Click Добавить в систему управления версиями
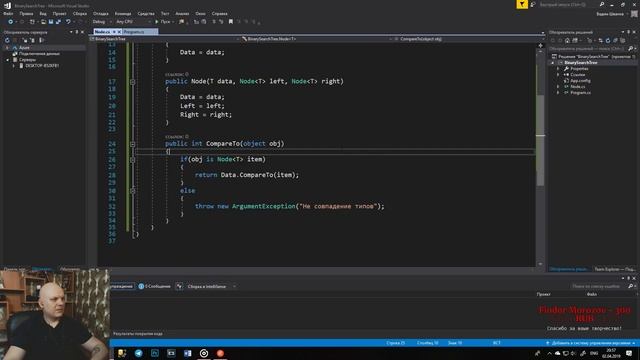 point(591,343)
